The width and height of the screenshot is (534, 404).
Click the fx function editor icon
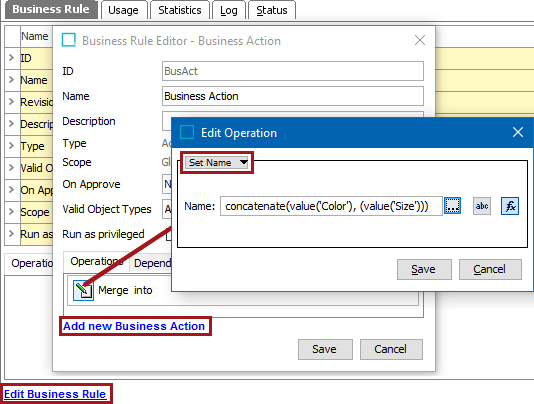pos(510,206)
